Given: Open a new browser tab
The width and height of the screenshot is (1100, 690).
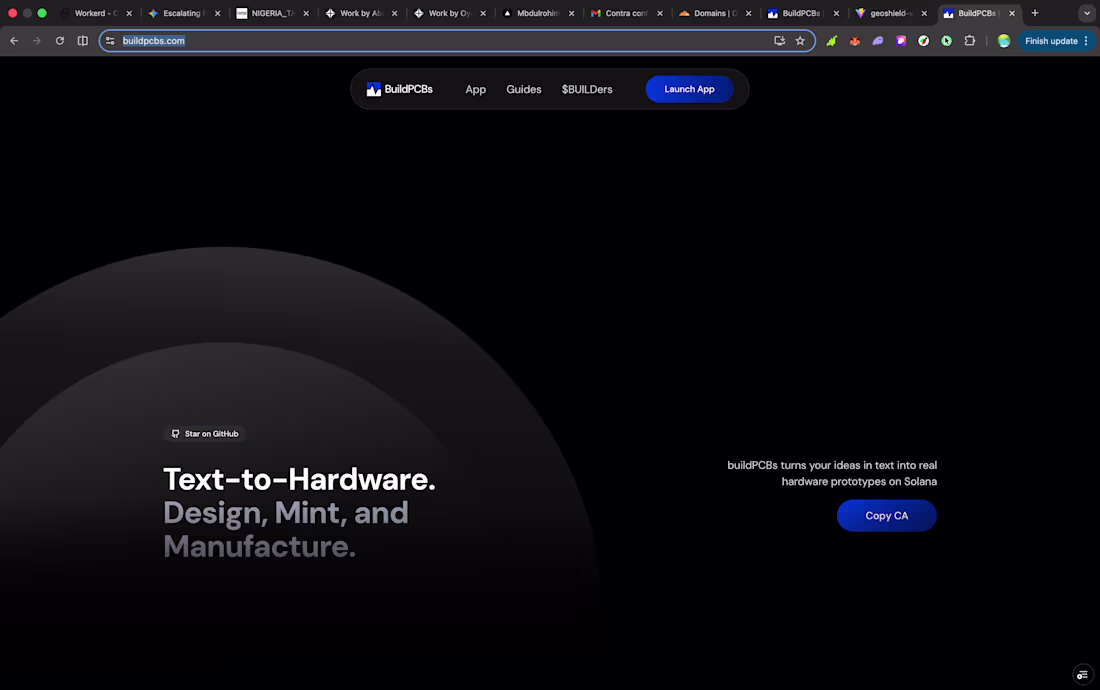Looking at the screenshot, I should (x=1035, y=13).
